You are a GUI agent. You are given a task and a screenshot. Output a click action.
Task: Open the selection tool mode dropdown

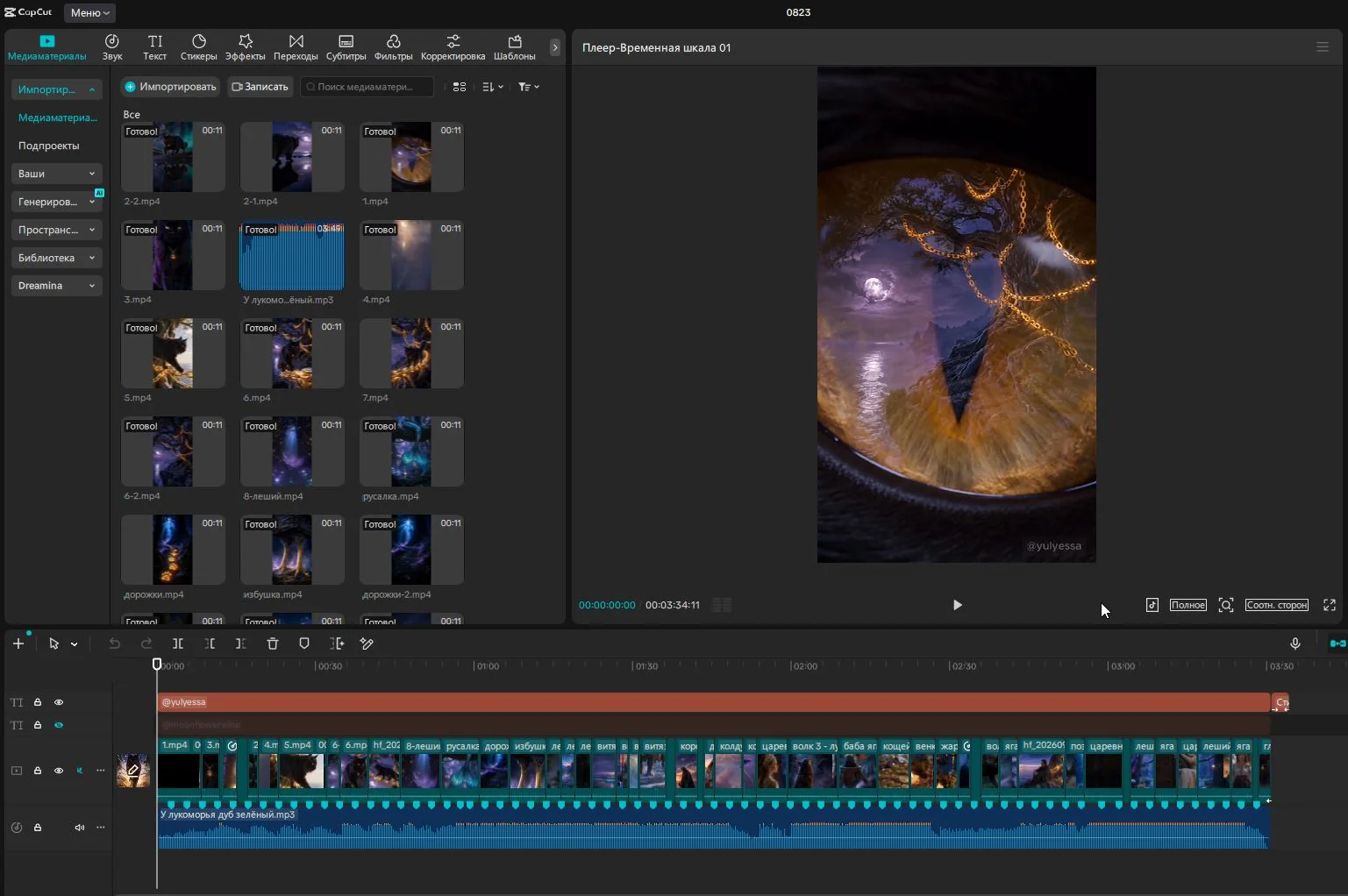[75, 644]
